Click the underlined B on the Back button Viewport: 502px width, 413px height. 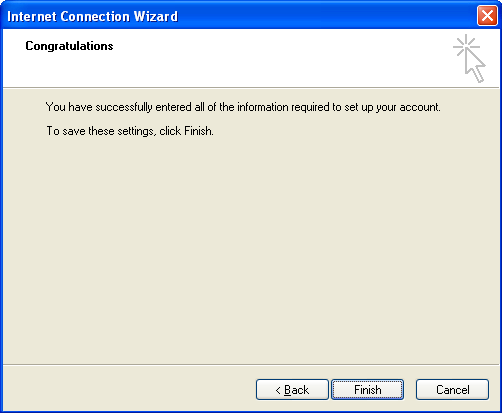click(288, 390)
